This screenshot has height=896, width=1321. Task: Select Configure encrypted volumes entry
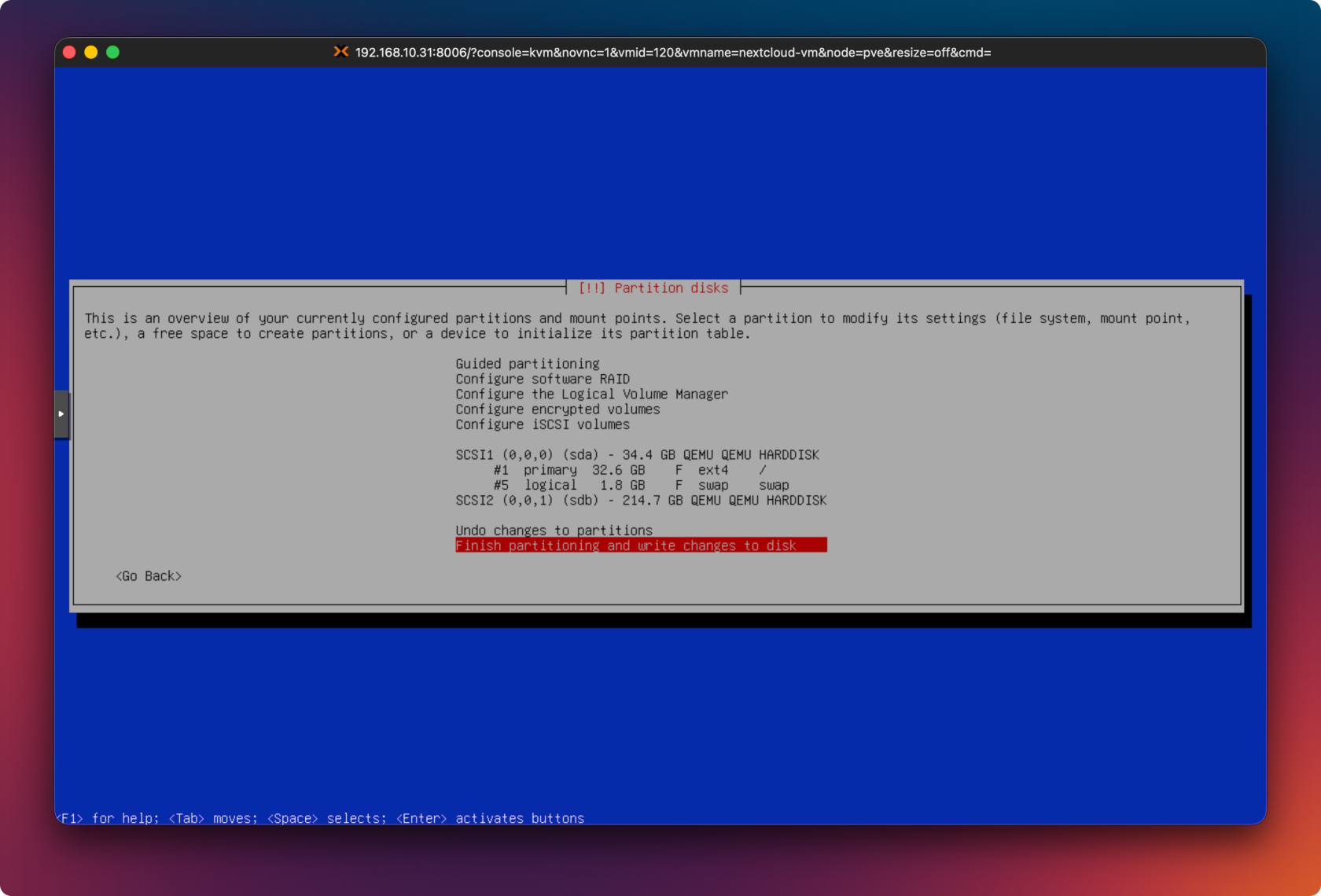(x=557, y=409)
